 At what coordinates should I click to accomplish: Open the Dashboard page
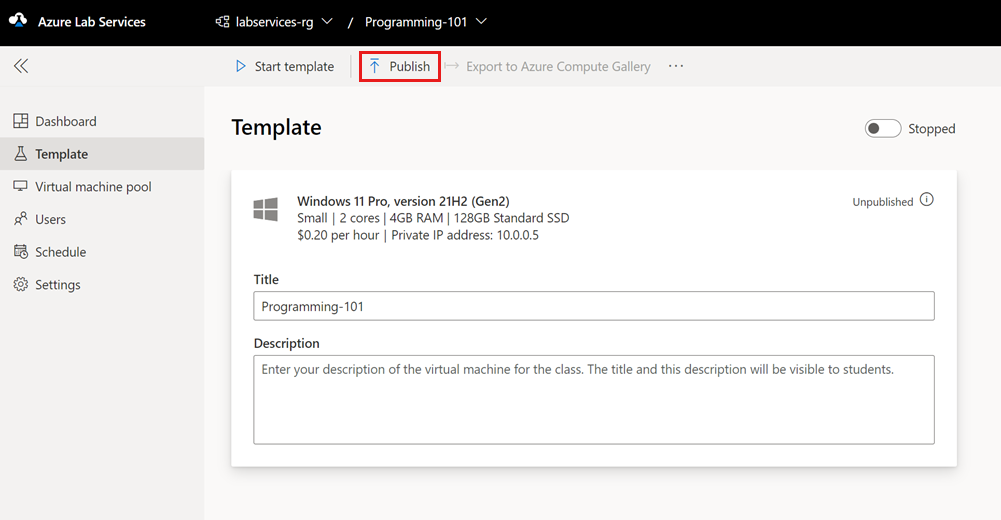pos(66,121)
